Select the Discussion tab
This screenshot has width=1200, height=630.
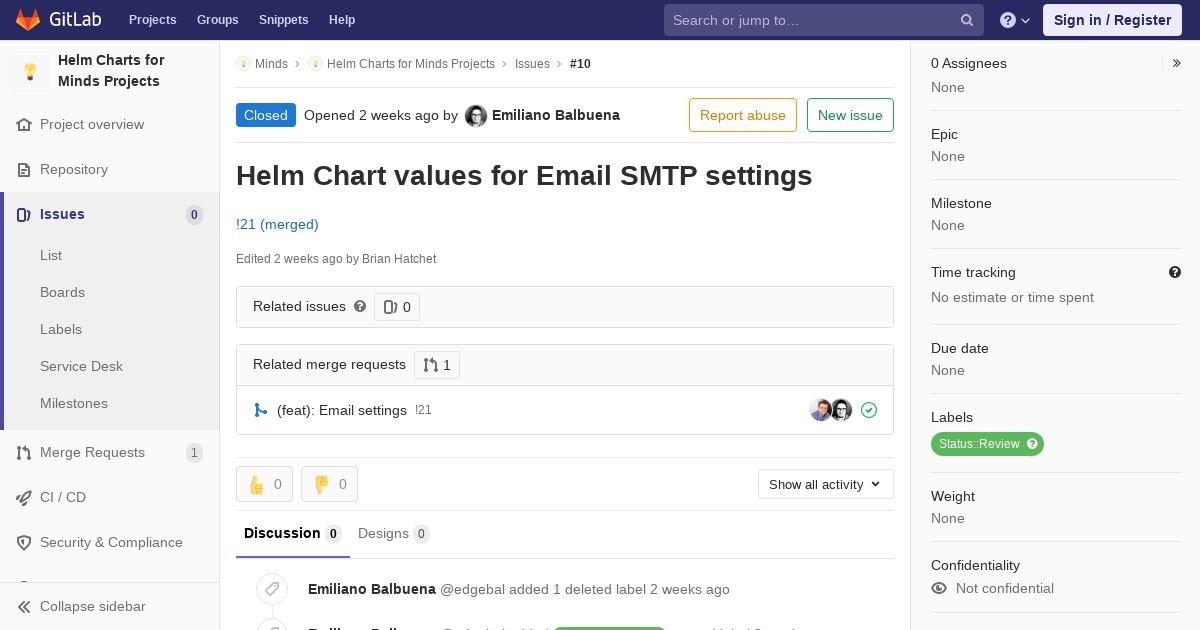[293, 533]
